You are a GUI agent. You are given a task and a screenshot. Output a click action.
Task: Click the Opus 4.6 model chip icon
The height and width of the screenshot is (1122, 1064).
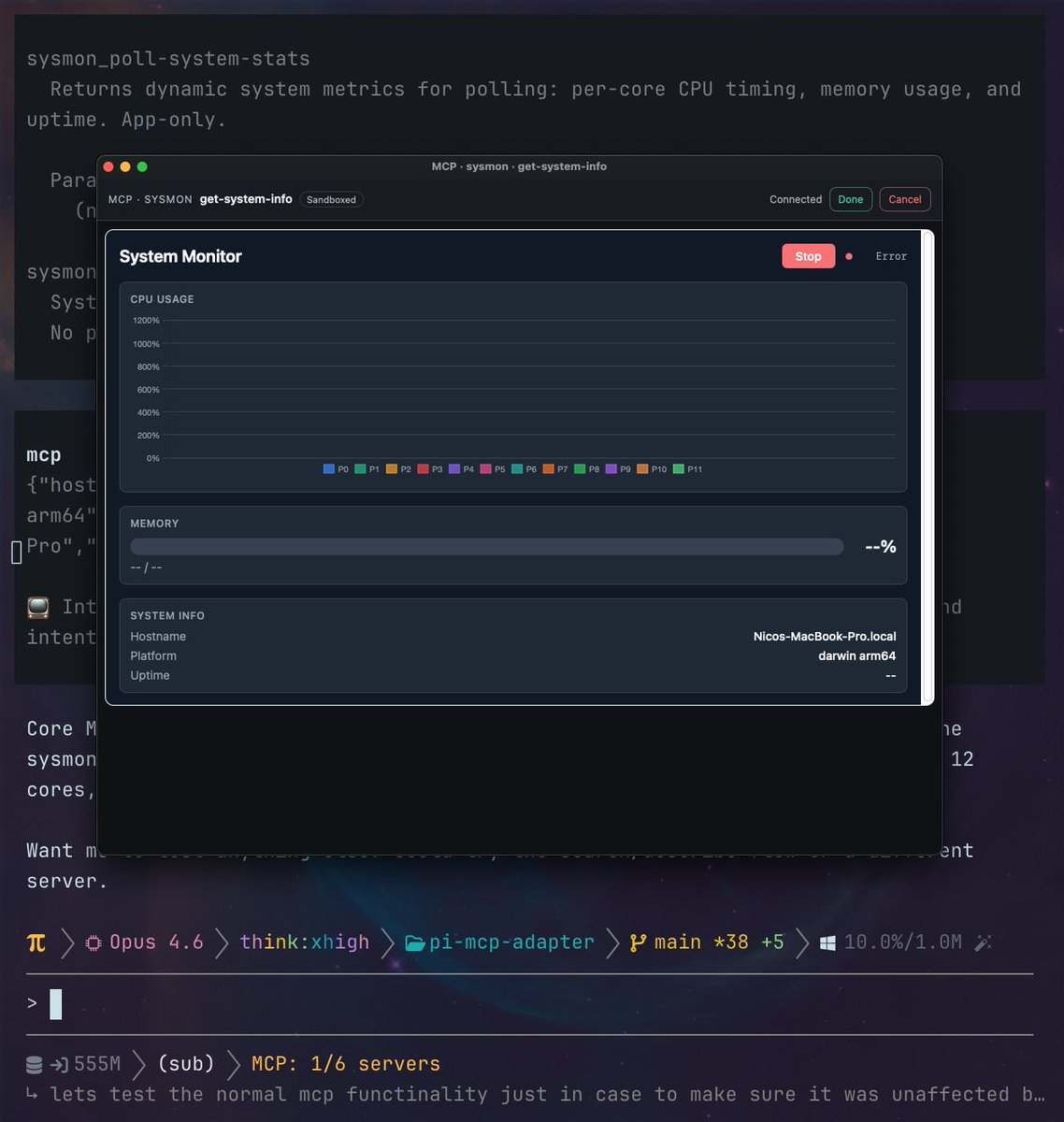93,942
